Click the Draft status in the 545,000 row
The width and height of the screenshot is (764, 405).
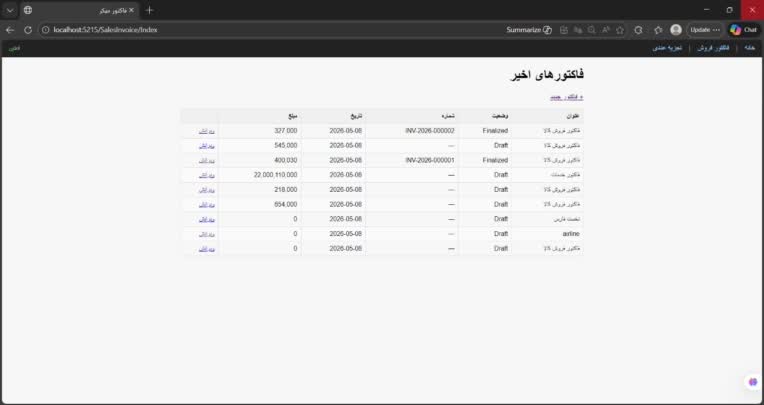coord(501,145)
